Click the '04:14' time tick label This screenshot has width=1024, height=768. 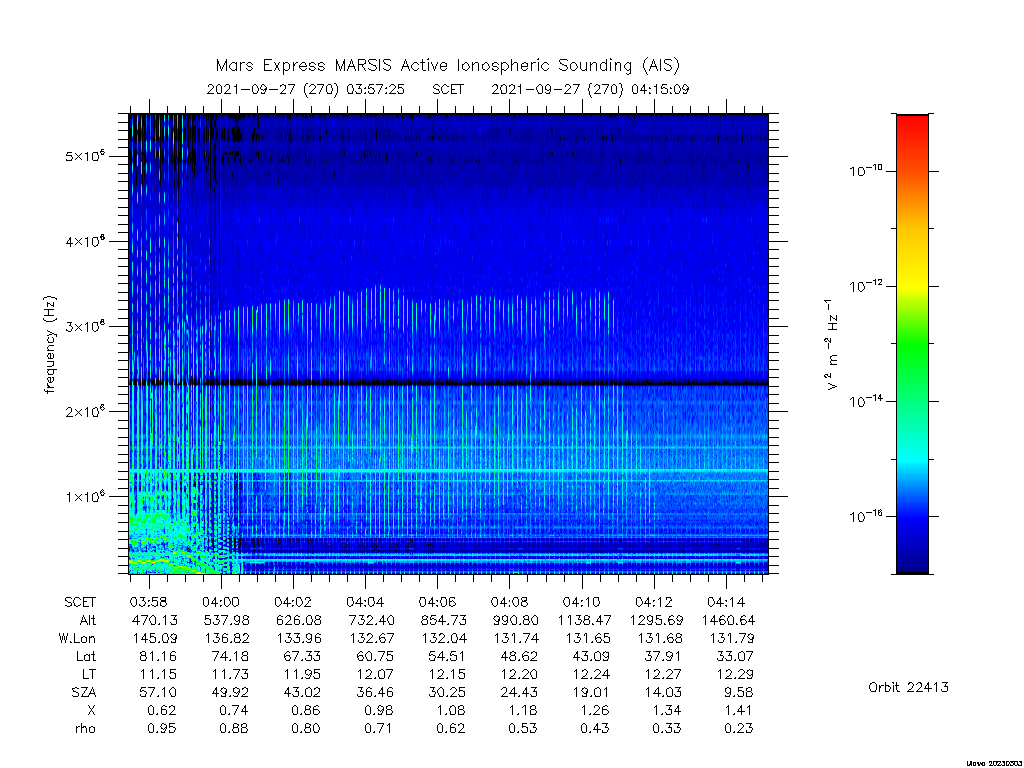click(726, 602)
